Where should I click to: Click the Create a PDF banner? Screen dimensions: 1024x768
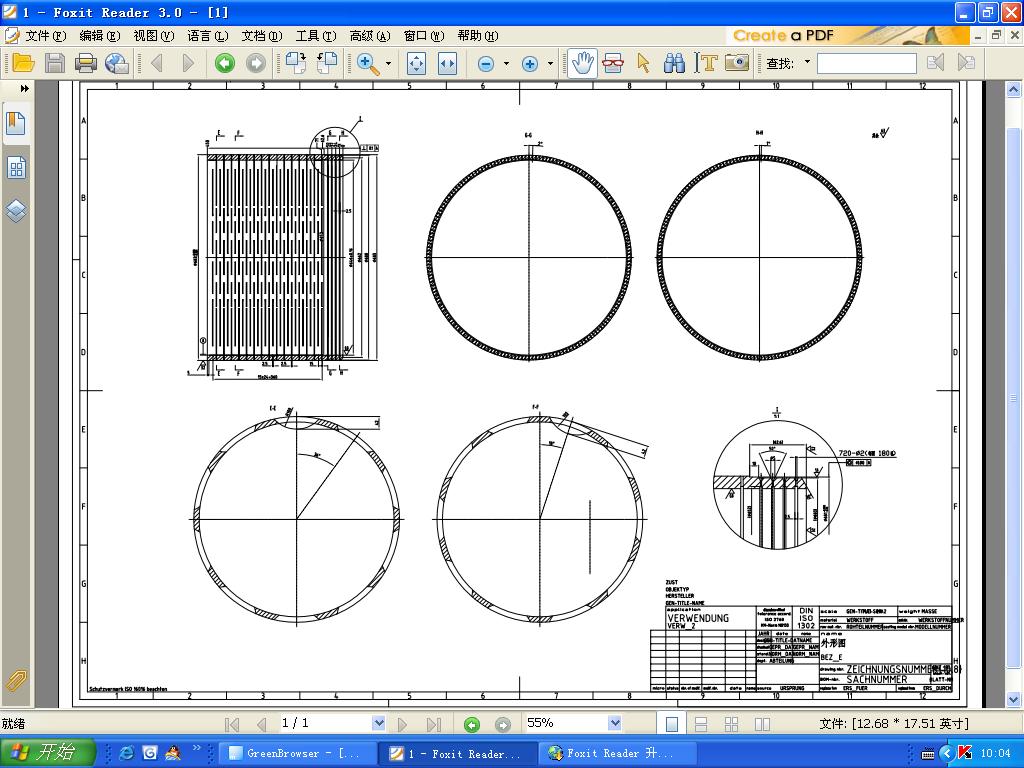click(847, 36)
